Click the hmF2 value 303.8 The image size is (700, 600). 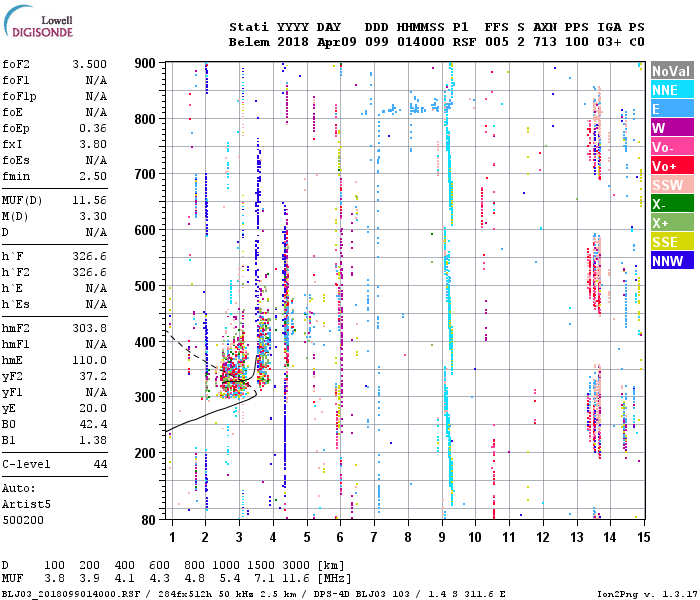click(x=90, y=328)
